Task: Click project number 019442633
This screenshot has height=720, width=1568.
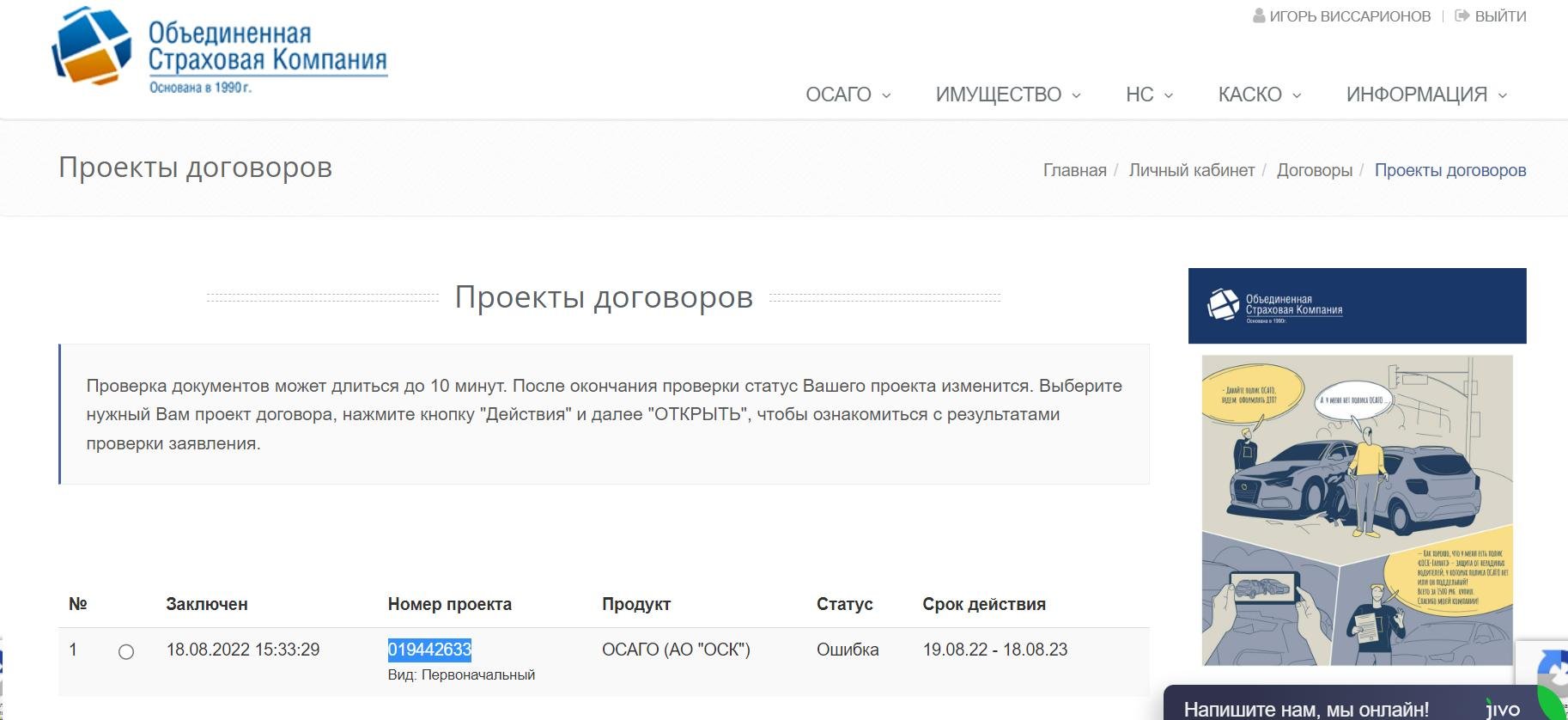Action: pyautogui.click(x=429, y=650)
